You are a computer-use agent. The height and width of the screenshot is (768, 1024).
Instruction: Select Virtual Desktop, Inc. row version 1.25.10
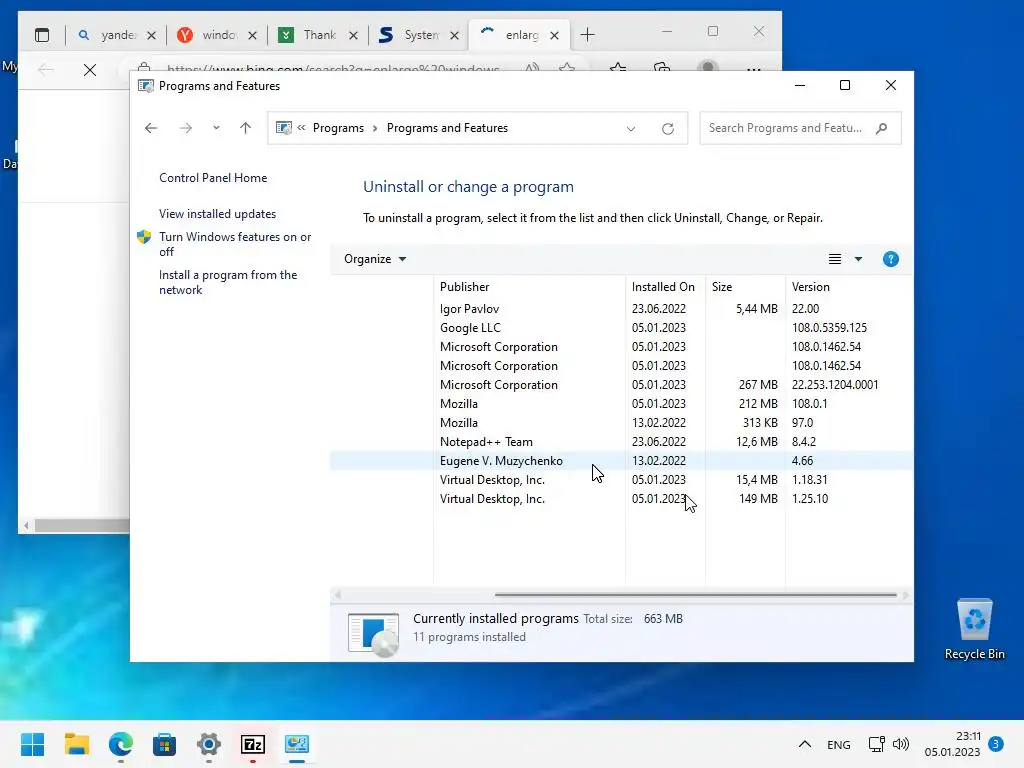tap(621, 498)
